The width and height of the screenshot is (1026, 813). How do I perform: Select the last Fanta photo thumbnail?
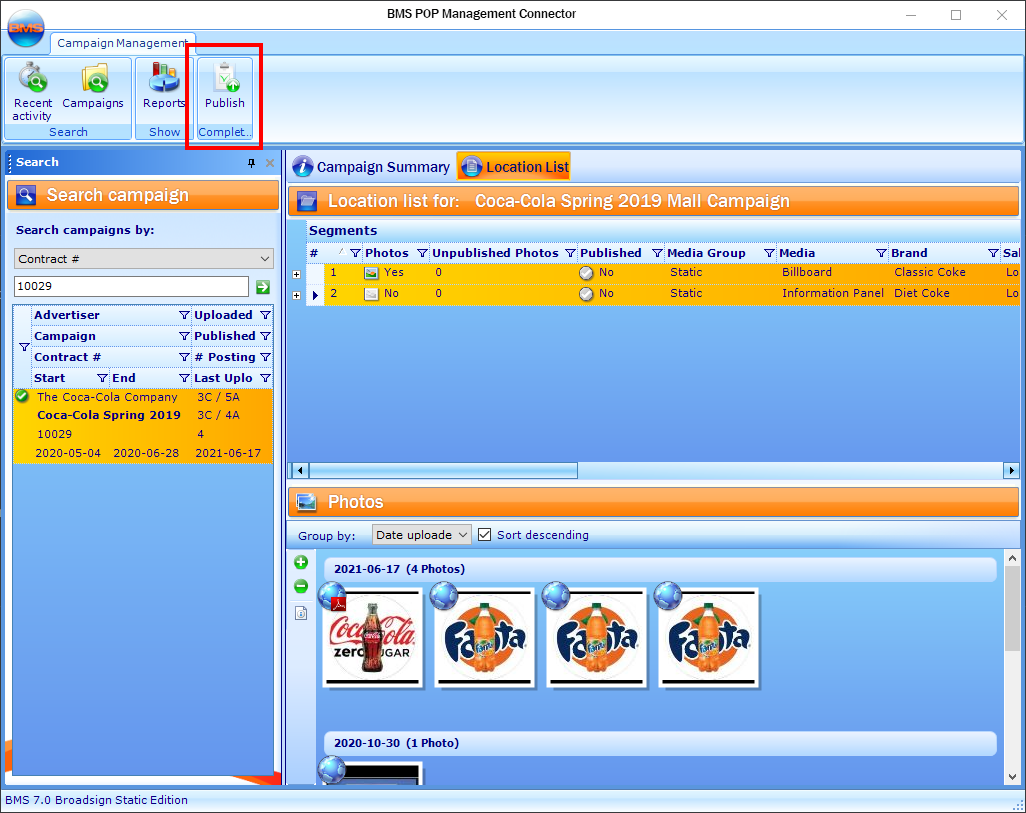(x=709, y=638)
